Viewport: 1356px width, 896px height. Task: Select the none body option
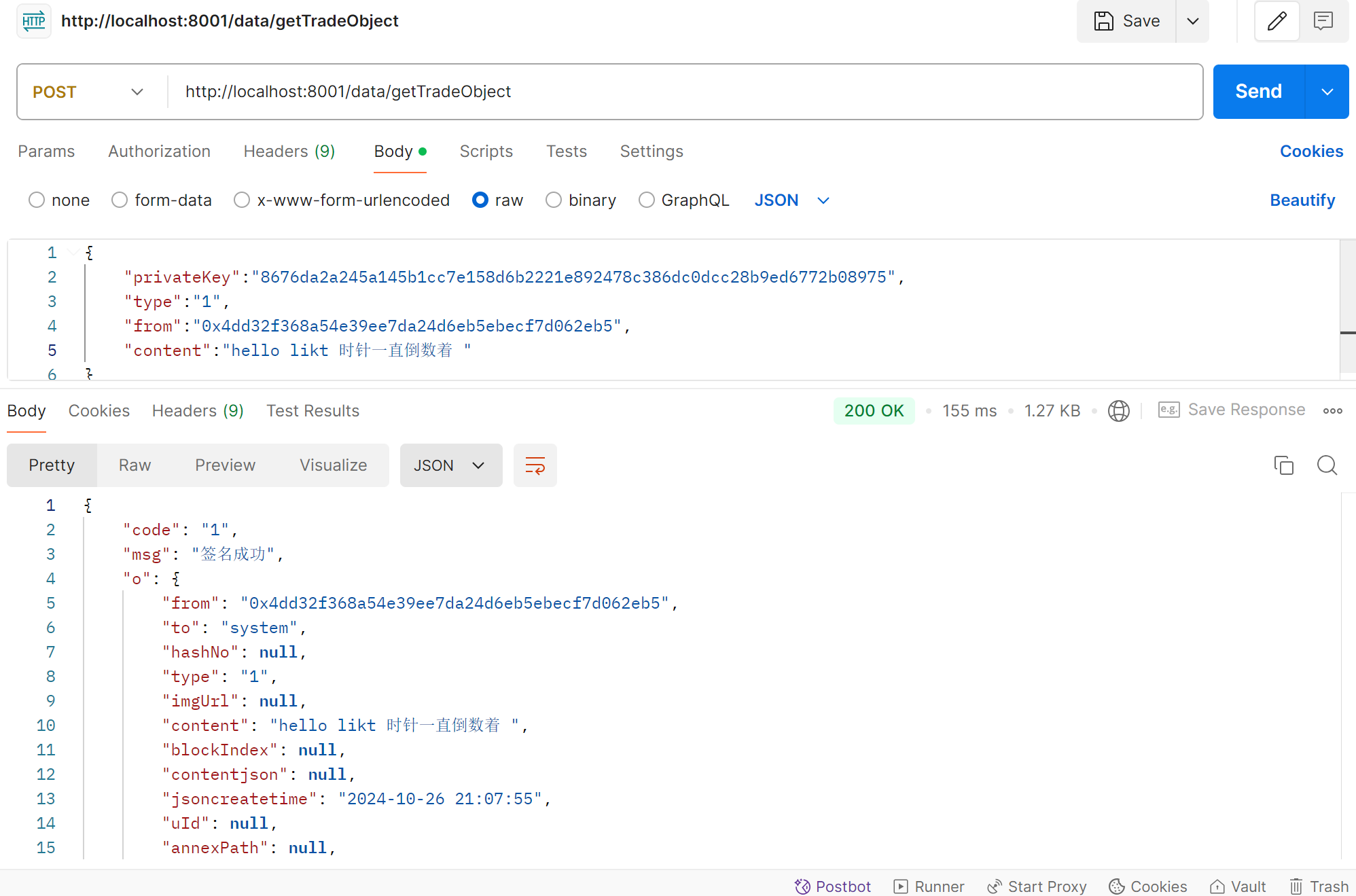pyautogui.click(x=37, y=200)
